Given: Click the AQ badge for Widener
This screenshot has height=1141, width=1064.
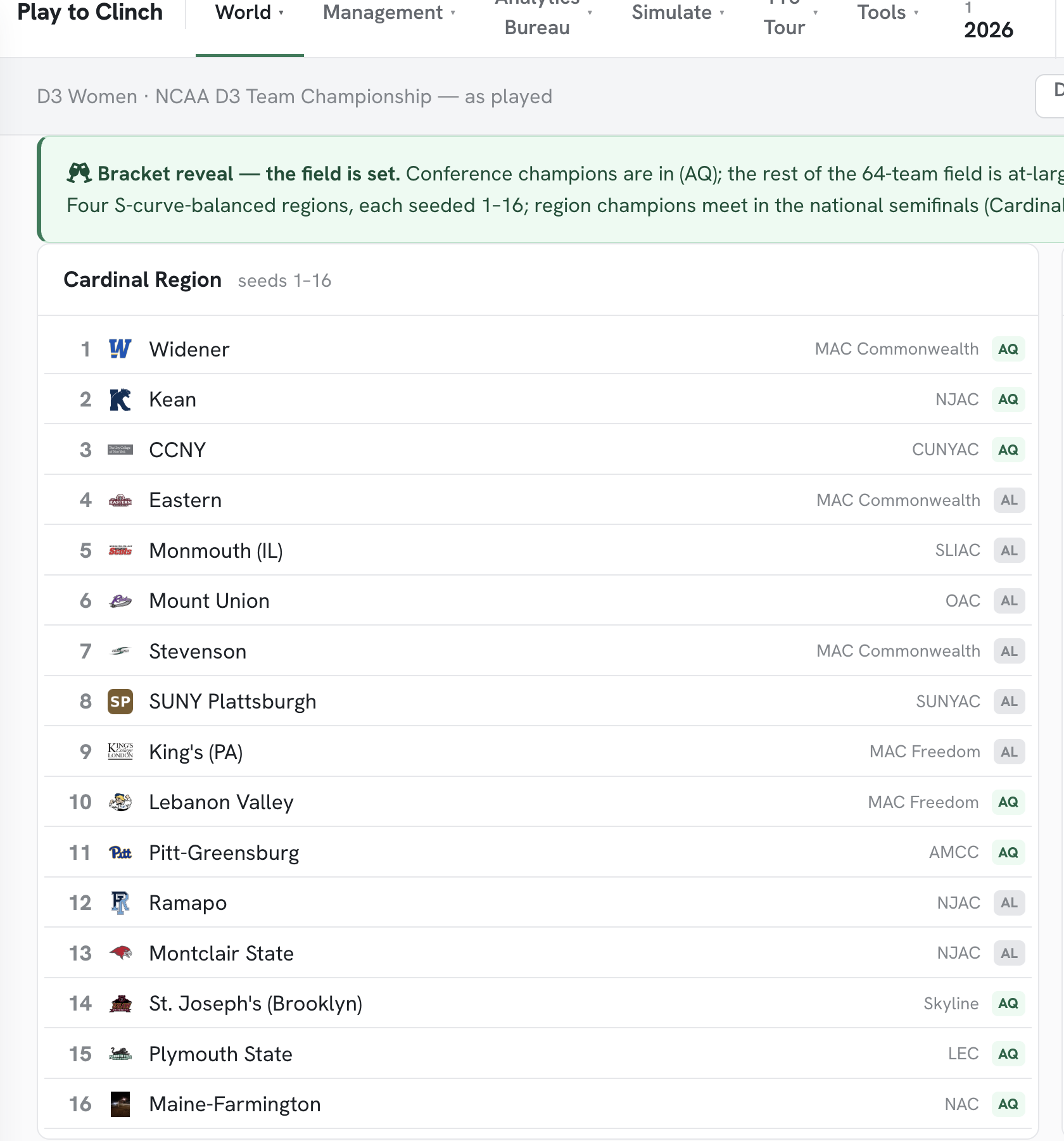Looking at the screenshot, I should pyautogui.click(x=1008, y=349).
